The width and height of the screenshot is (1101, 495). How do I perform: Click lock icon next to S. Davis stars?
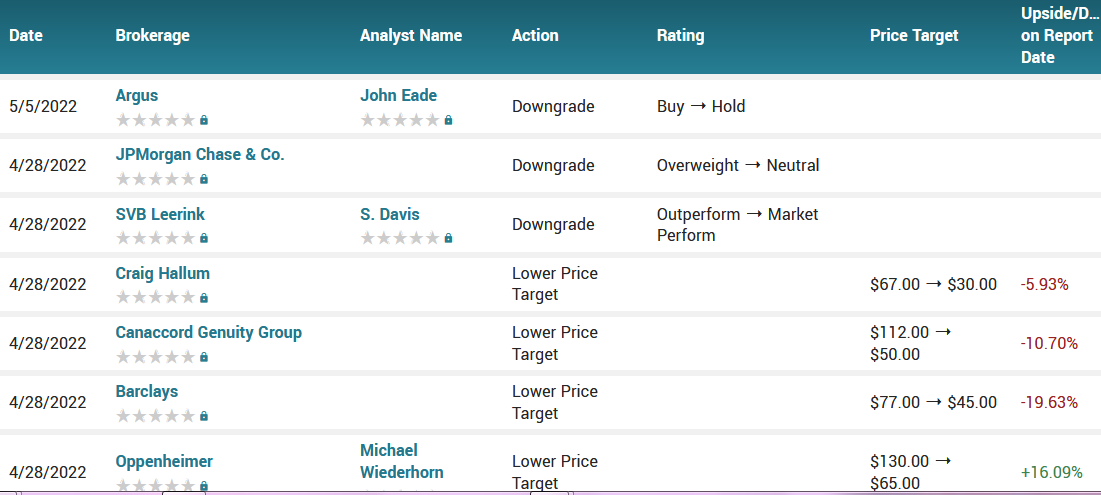click(x=448, y=238)
